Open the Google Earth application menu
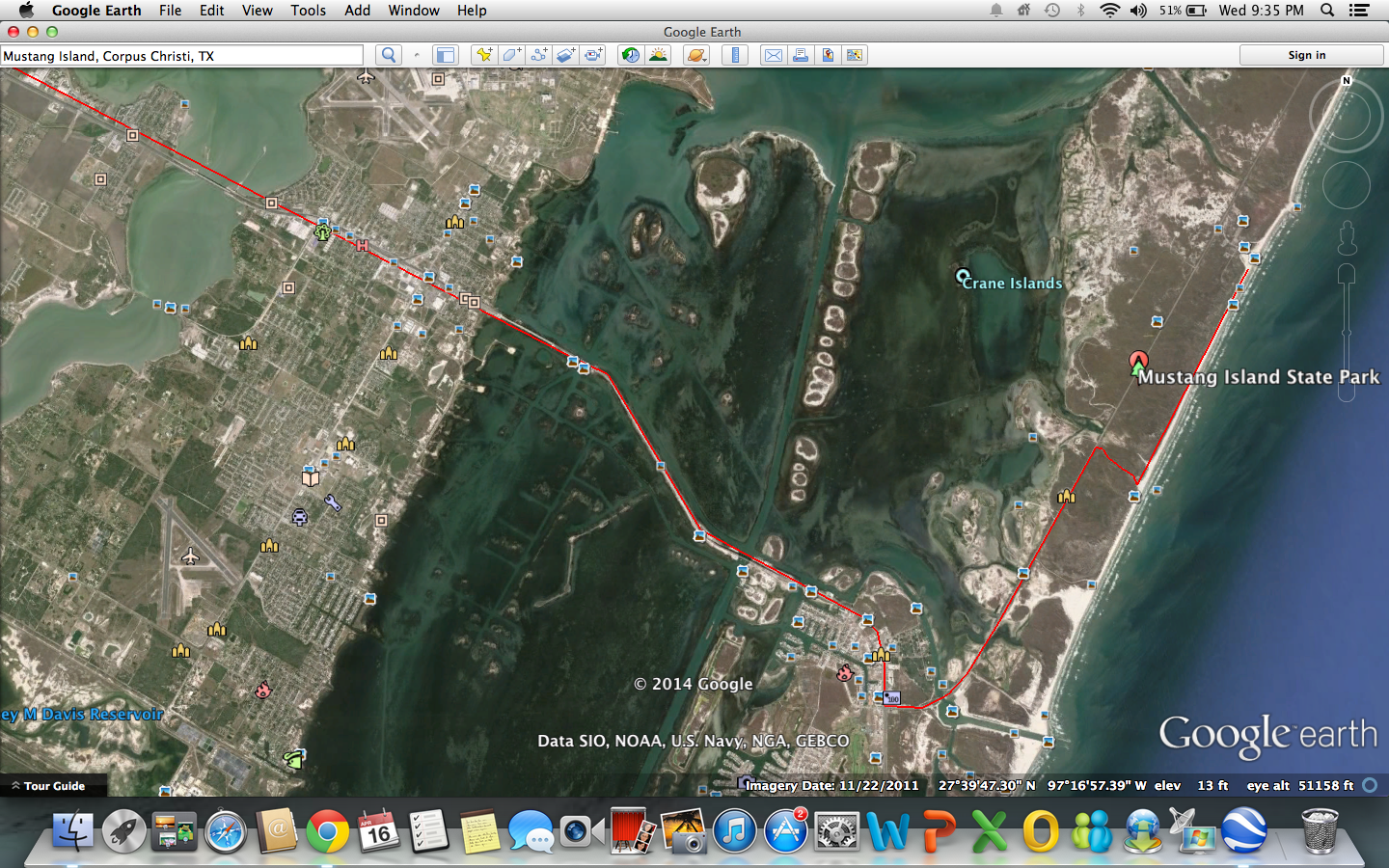This screenshot has height=868, width=1389. pyautogui.click(x=96, y=10)
